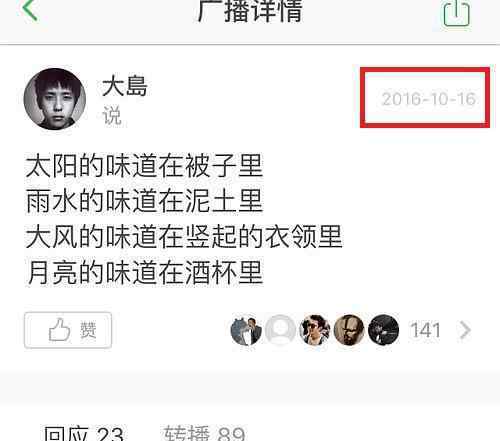Open the 141 likes count

pos(426,330)
